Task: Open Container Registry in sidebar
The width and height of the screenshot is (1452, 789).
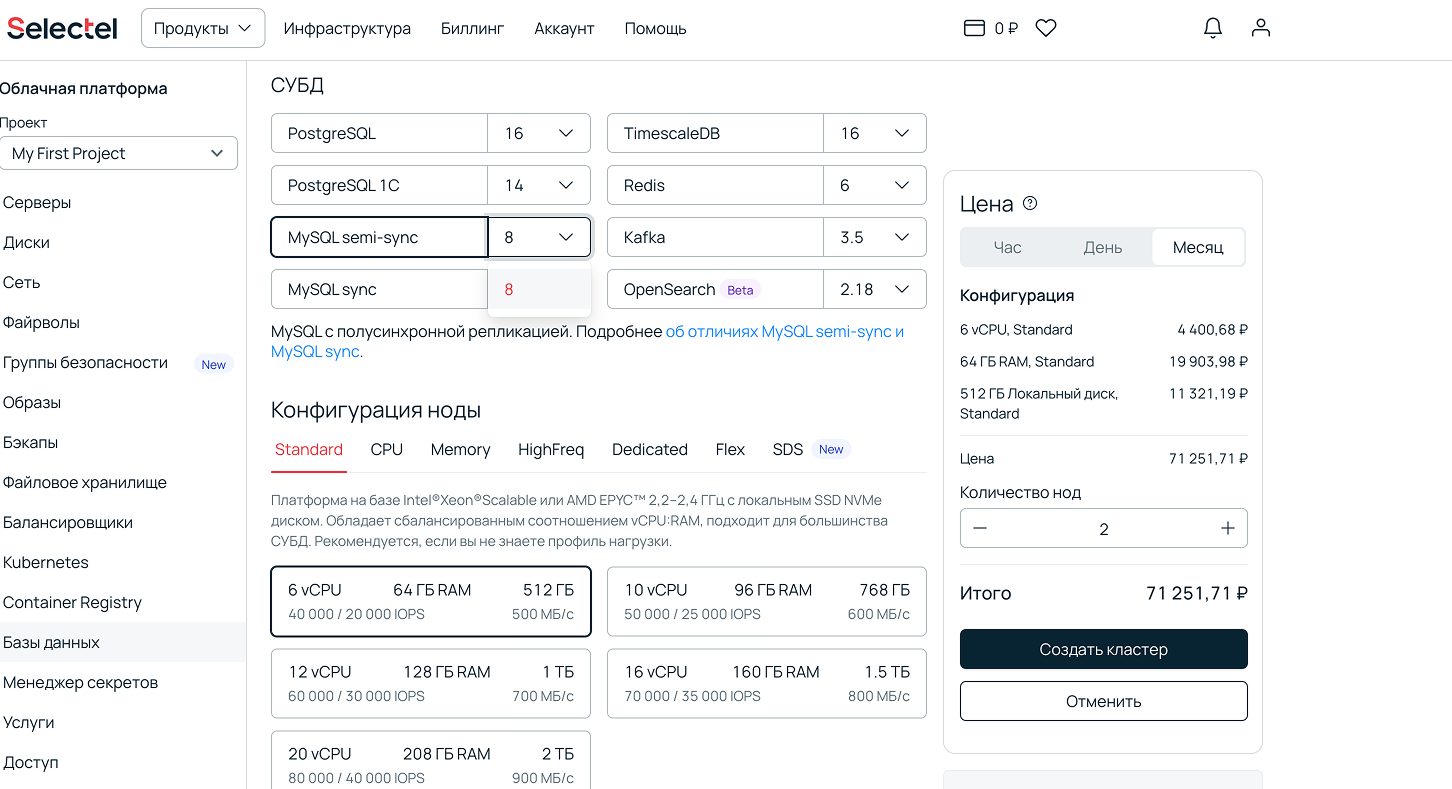Action: click(x=72, y=602)
